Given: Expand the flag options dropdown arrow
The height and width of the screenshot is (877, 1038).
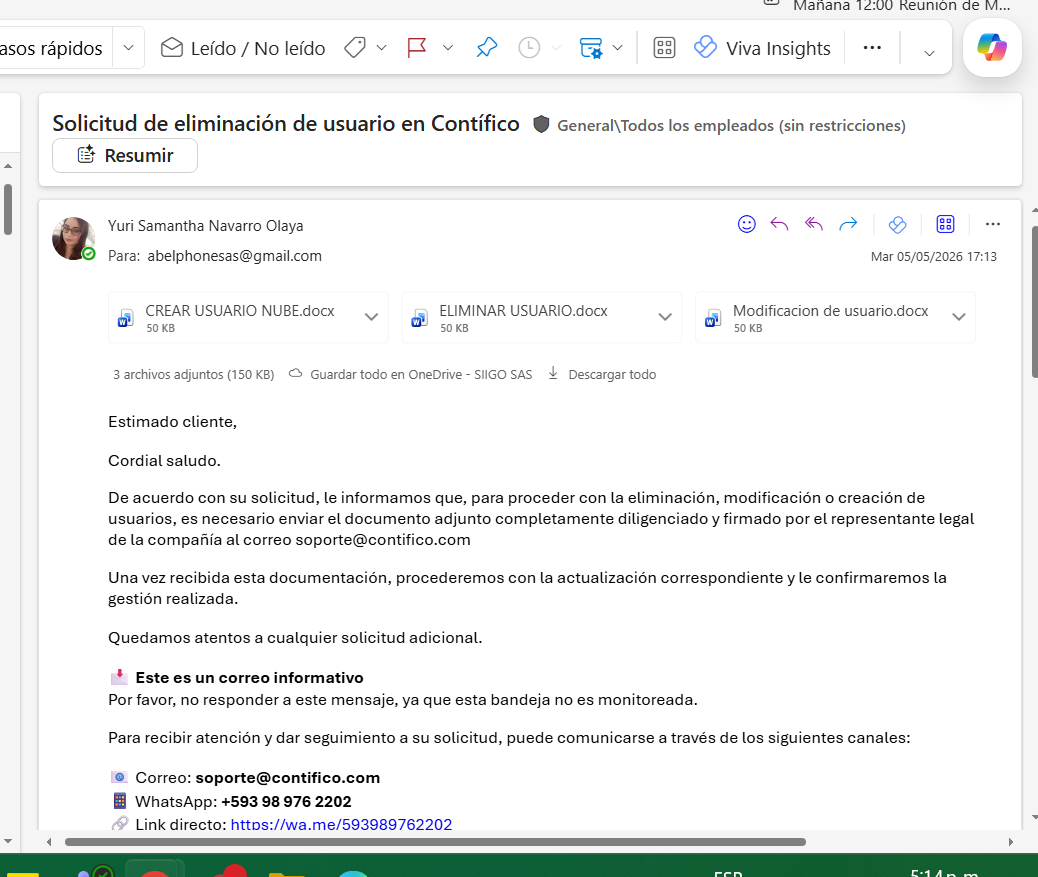Looking at the screenshot, I should pyautogui.click(x=448, y=48).
